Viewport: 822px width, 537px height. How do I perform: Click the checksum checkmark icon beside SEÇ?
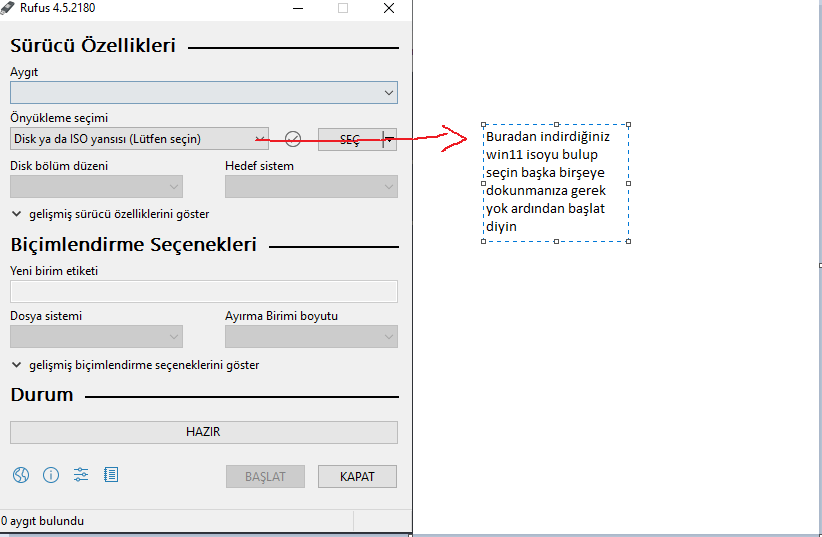coord(293,139)
